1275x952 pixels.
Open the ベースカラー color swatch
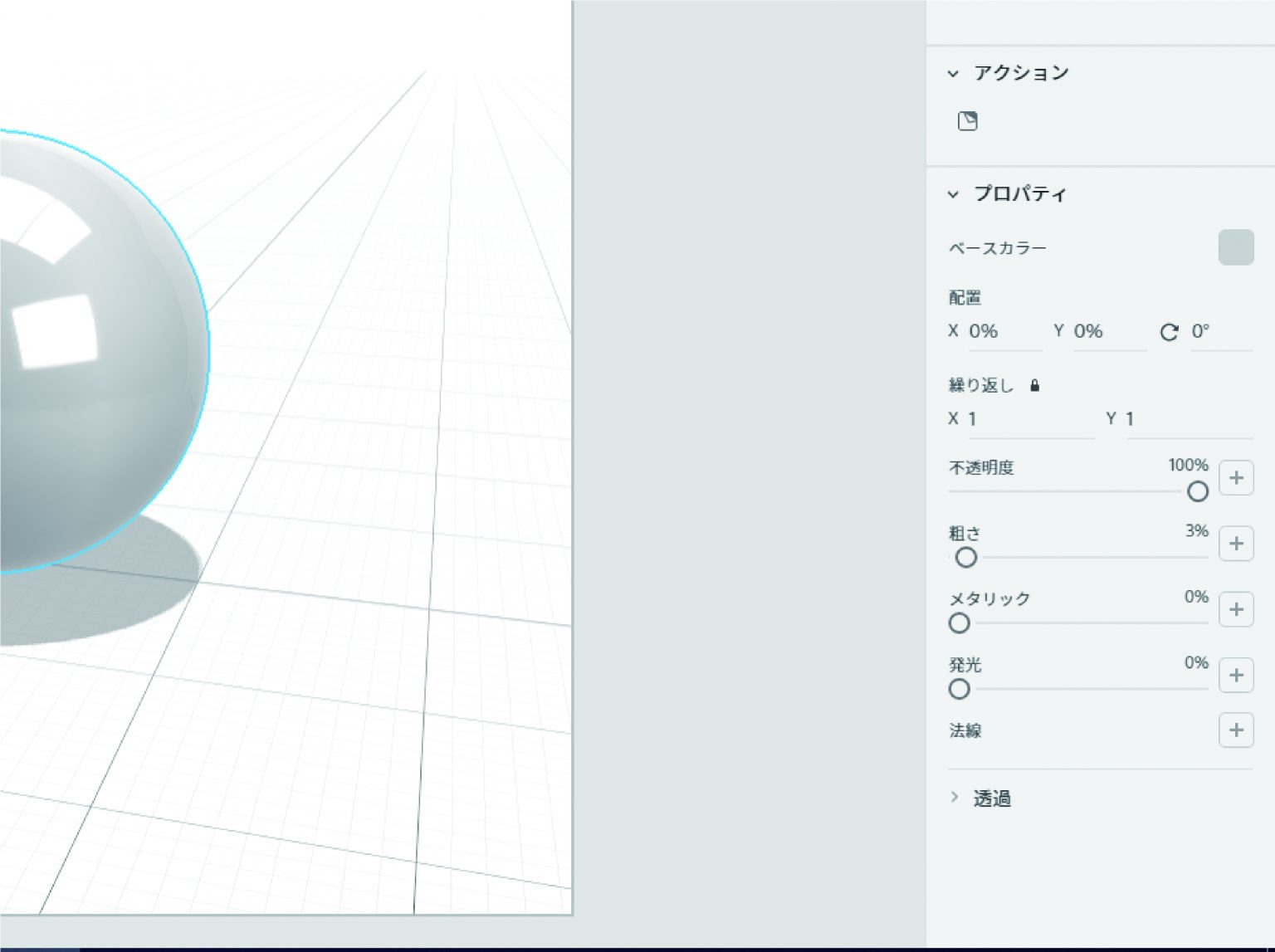(1235, 247)
